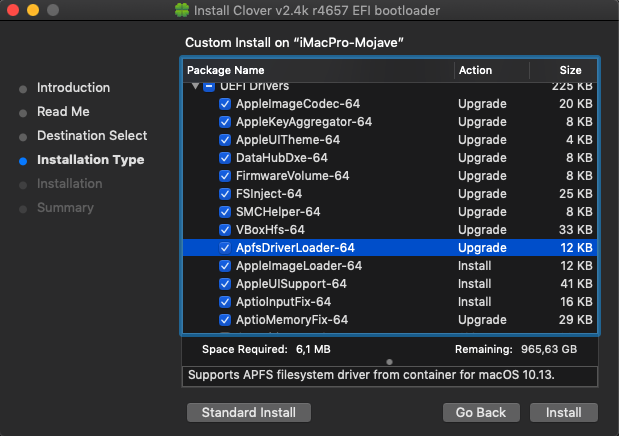Click the 41 KB size of AppleUISupport-64
This screenshot has width=619, height=436.
click(x=576, y=284)
